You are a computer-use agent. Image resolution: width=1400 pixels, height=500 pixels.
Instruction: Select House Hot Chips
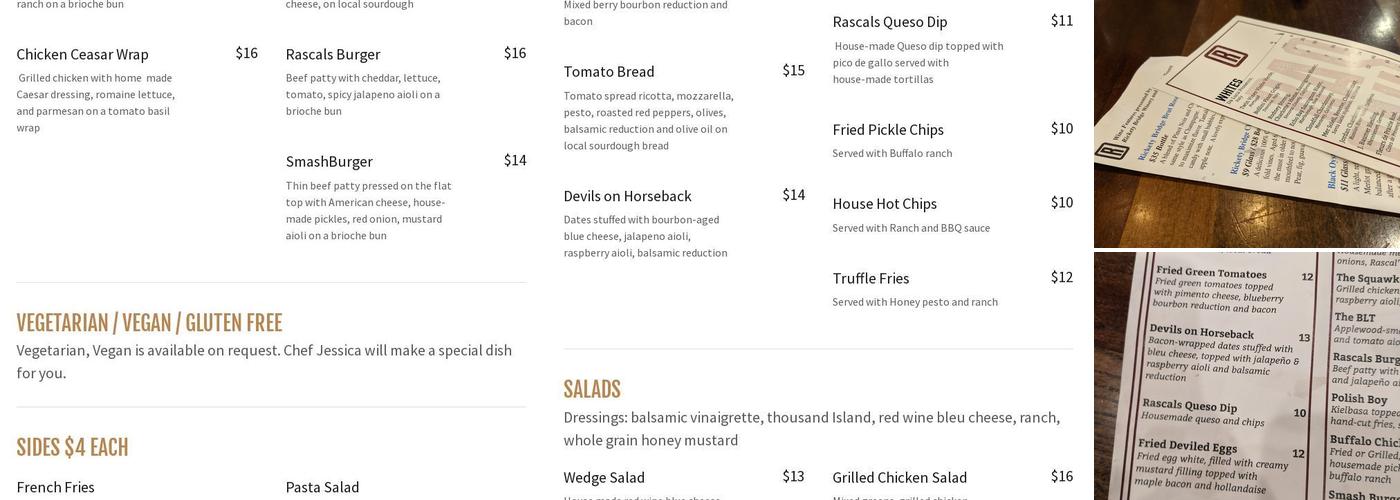click(884, 204)
